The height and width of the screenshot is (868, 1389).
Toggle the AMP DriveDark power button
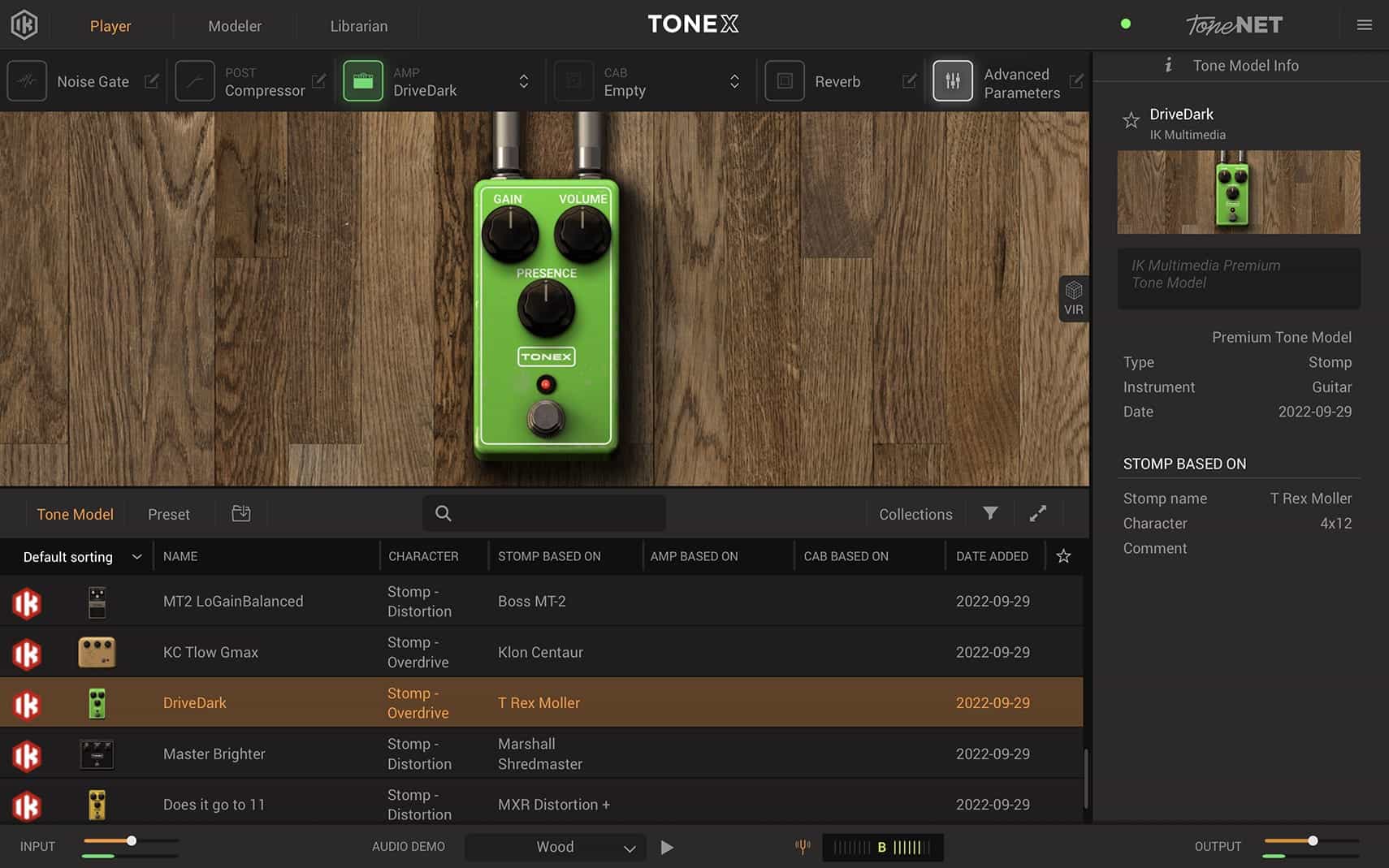(363, 81)
